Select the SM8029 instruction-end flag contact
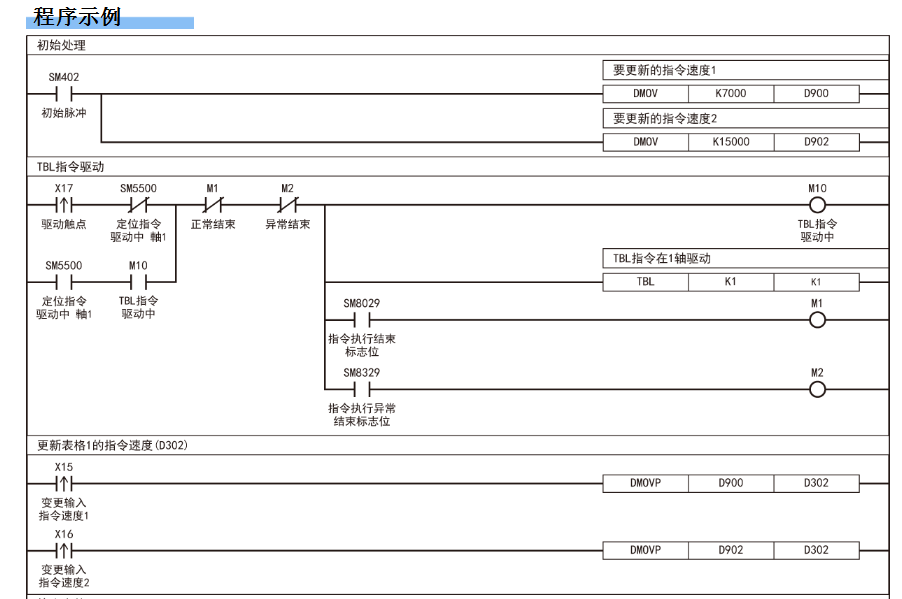902x599 pixels. click(x=361, y=320)
